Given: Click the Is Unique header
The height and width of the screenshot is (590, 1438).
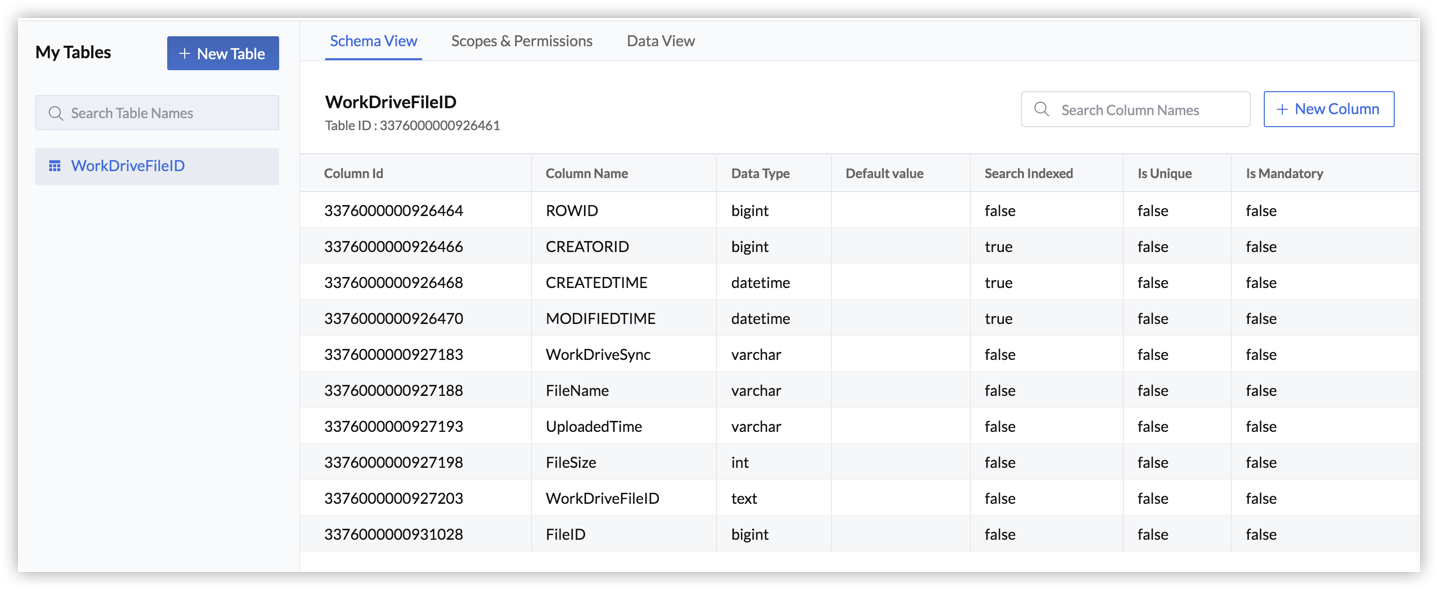Looking at the screenshot, I should (1165, 173).
